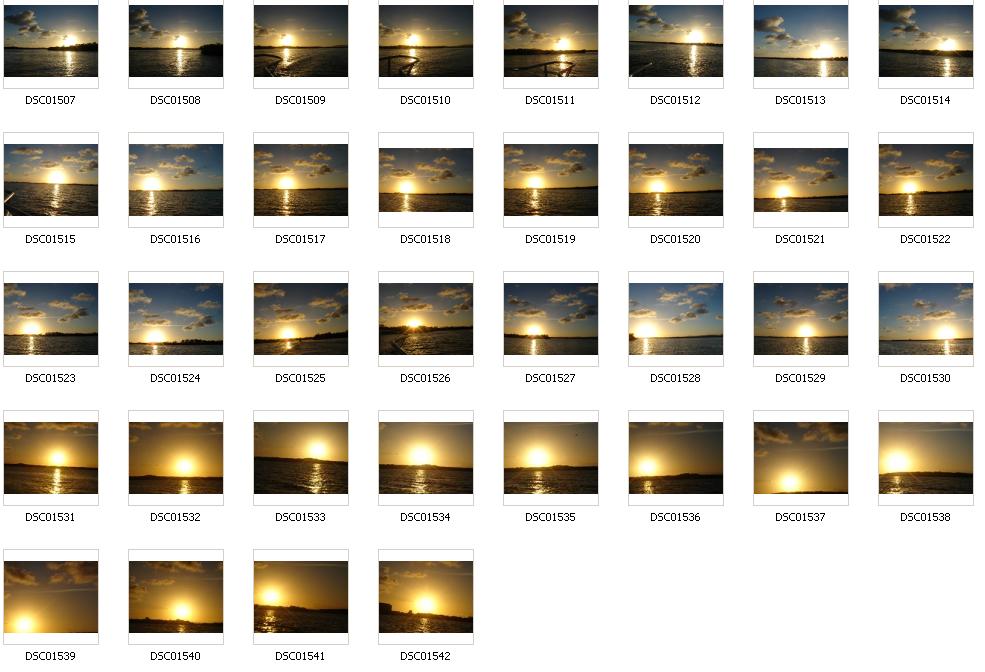Screen dimensions: 985x672
Task: Click the DSC01531 golden sunset thumbnail
Action: (x=51, y=459)
